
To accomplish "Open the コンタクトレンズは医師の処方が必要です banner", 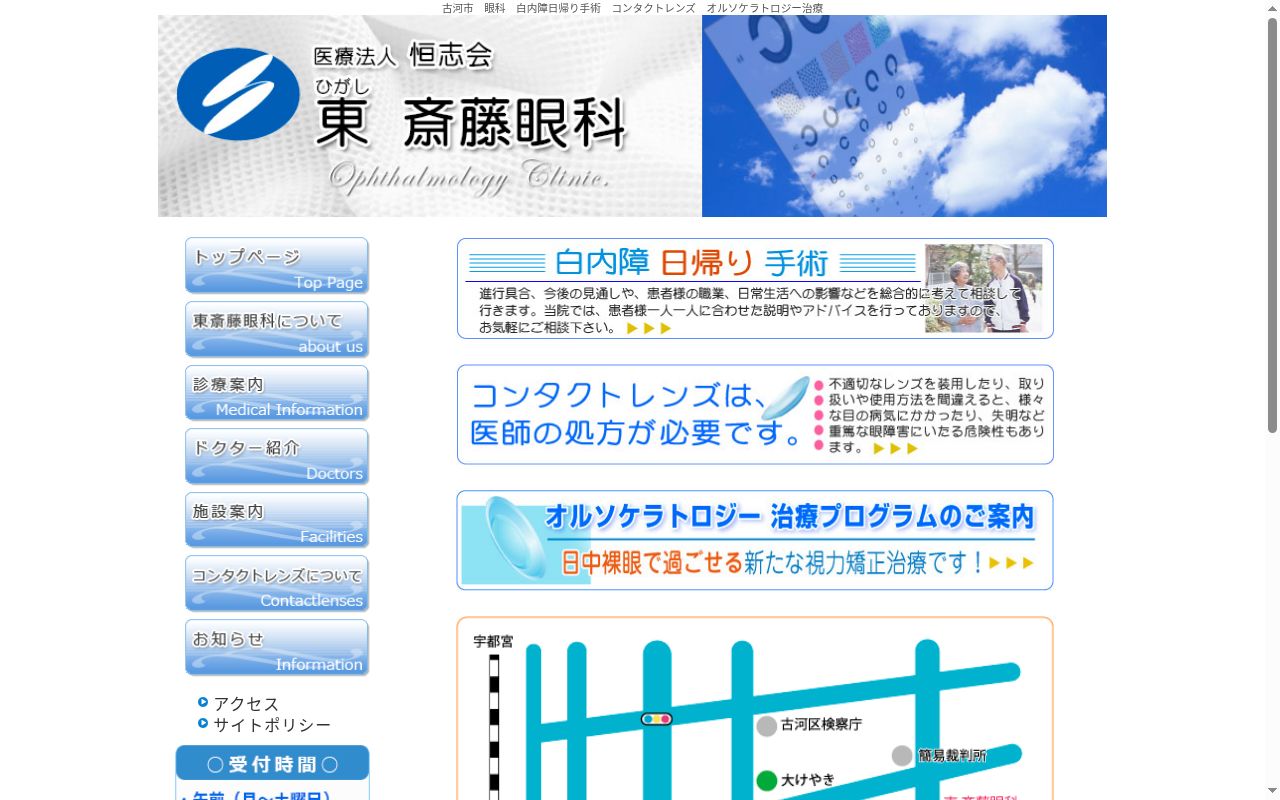I will click(x=755, y=414).
